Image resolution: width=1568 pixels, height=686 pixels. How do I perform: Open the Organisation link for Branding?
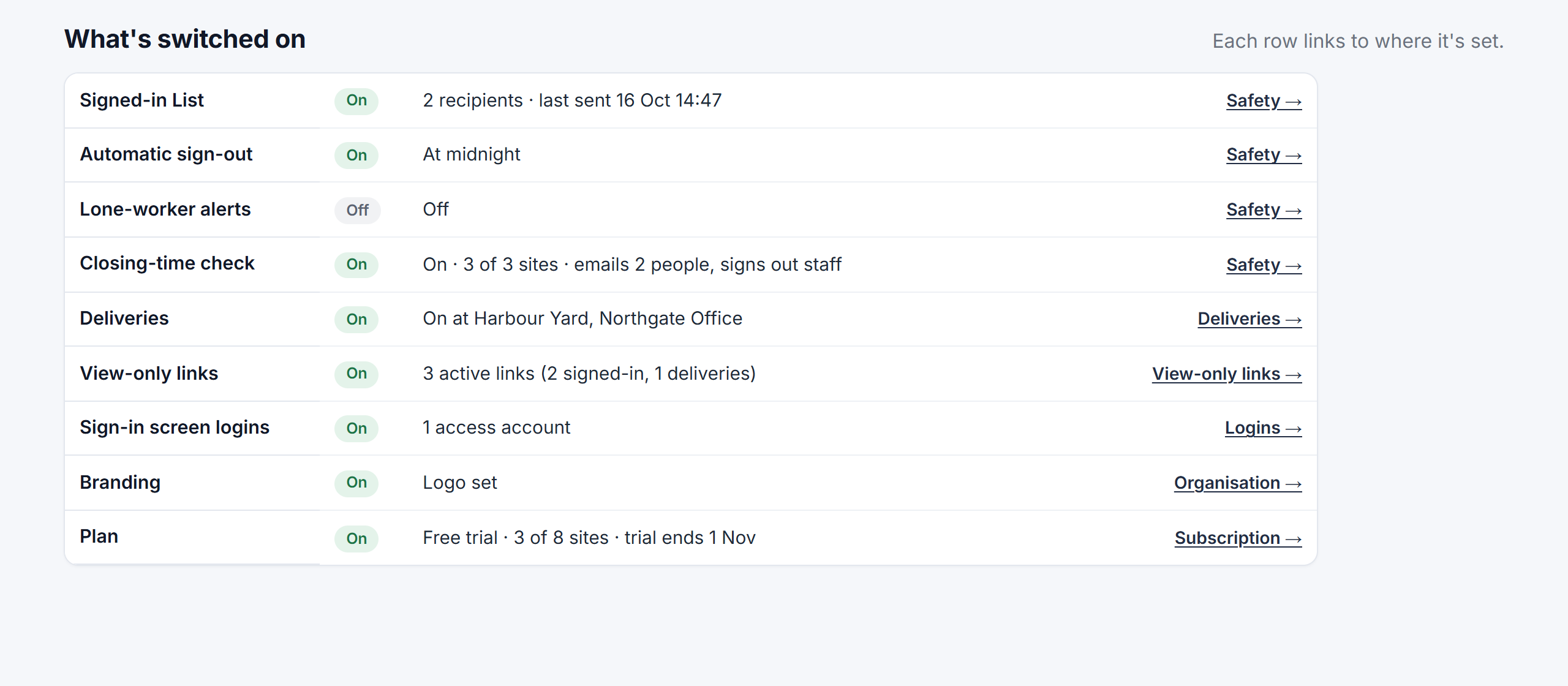pyautogui.click(x=1238, y=483)
